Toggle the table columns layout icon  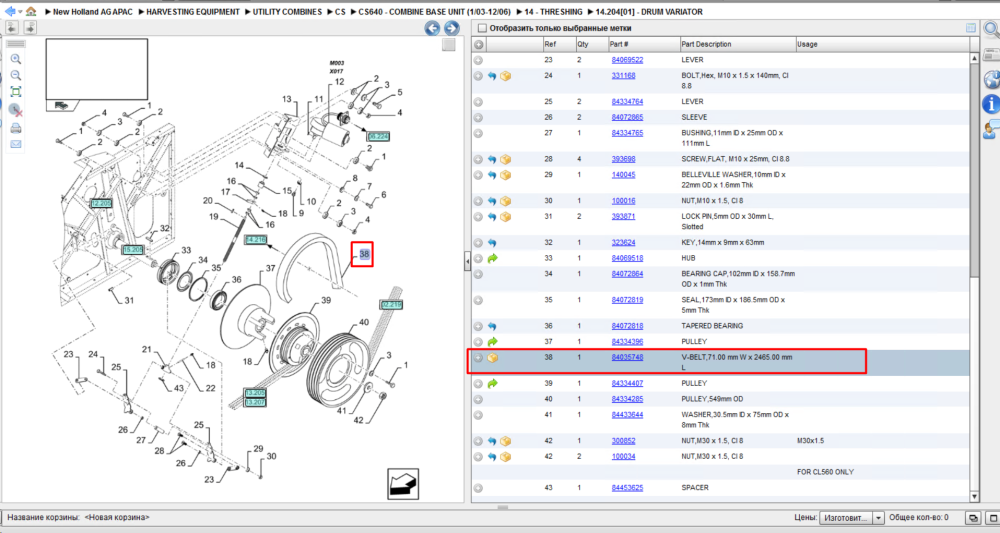pyautogui.click(x=971, y=28)
